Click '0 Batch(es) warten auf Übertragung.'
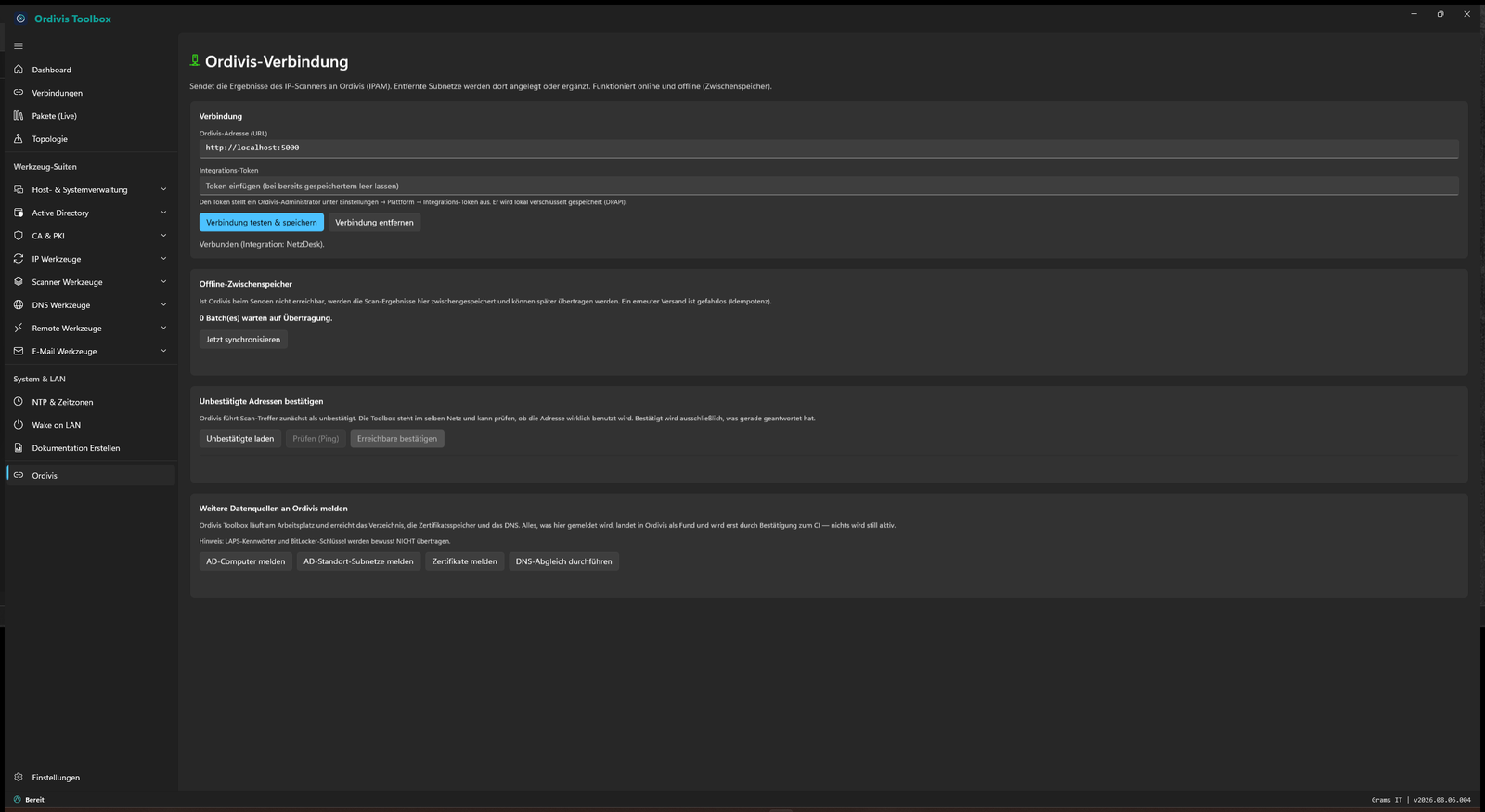This screenshot has width=1485, height=812. point(265,318)
